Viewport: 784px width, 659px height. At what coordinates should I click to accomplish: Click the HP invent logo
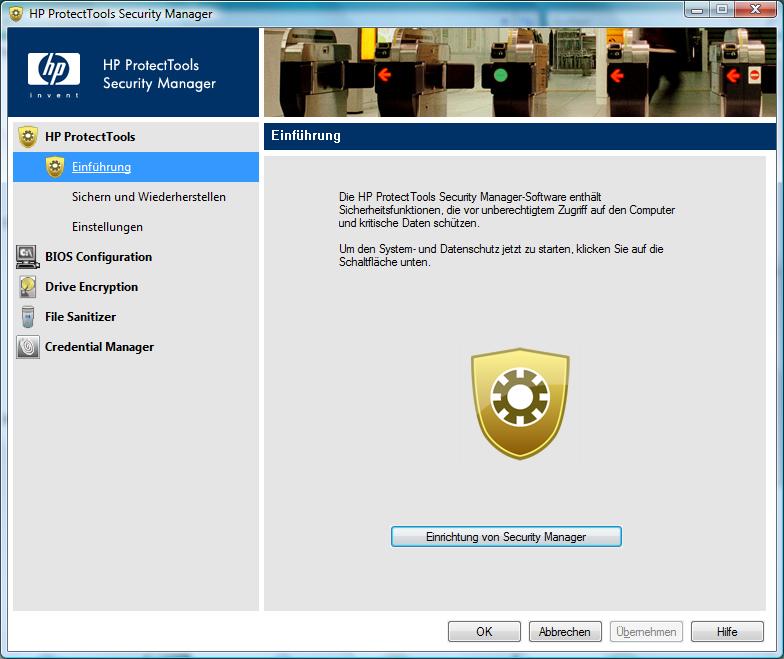pyautogui.click(x=54, y=75)
